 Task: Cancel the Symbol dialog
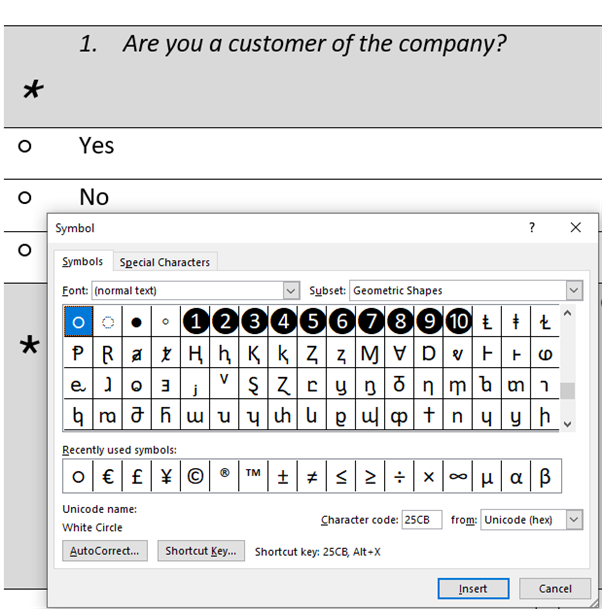pyautogui.click(x=555, y=589)
